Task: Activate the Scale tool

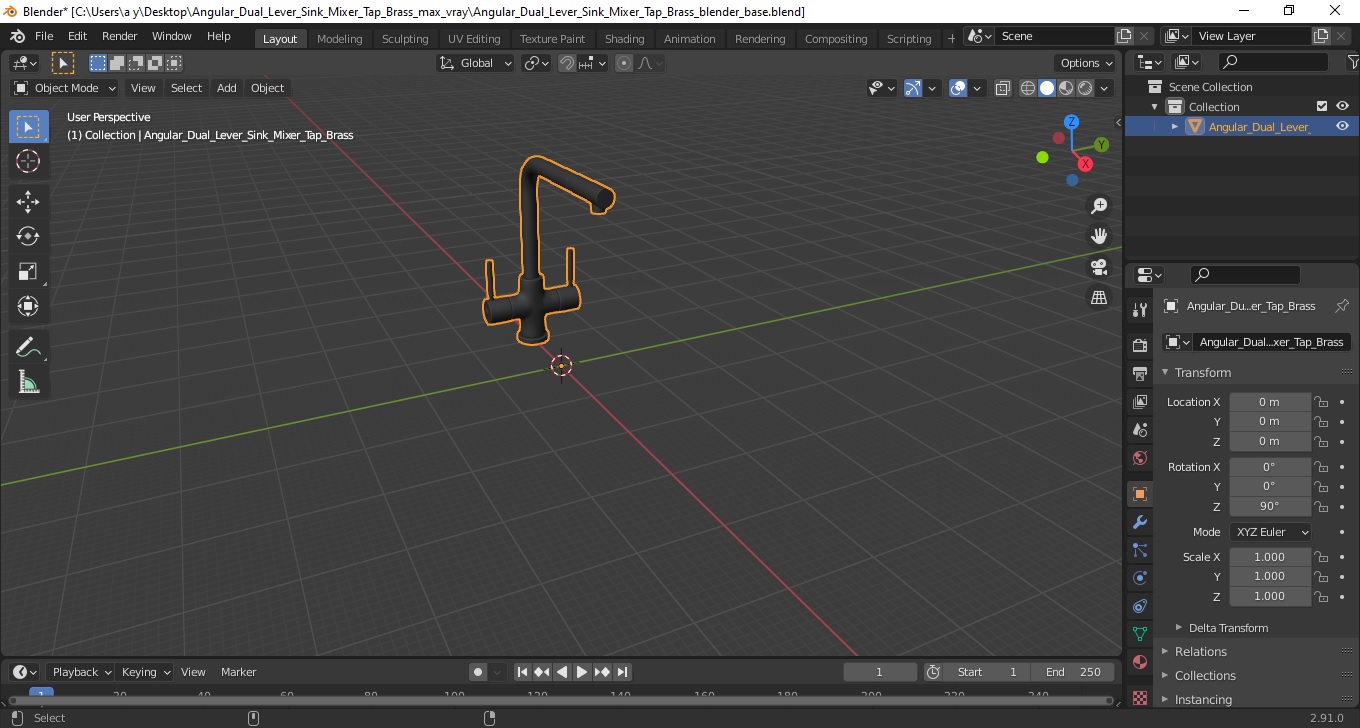Action: point(28,271)
